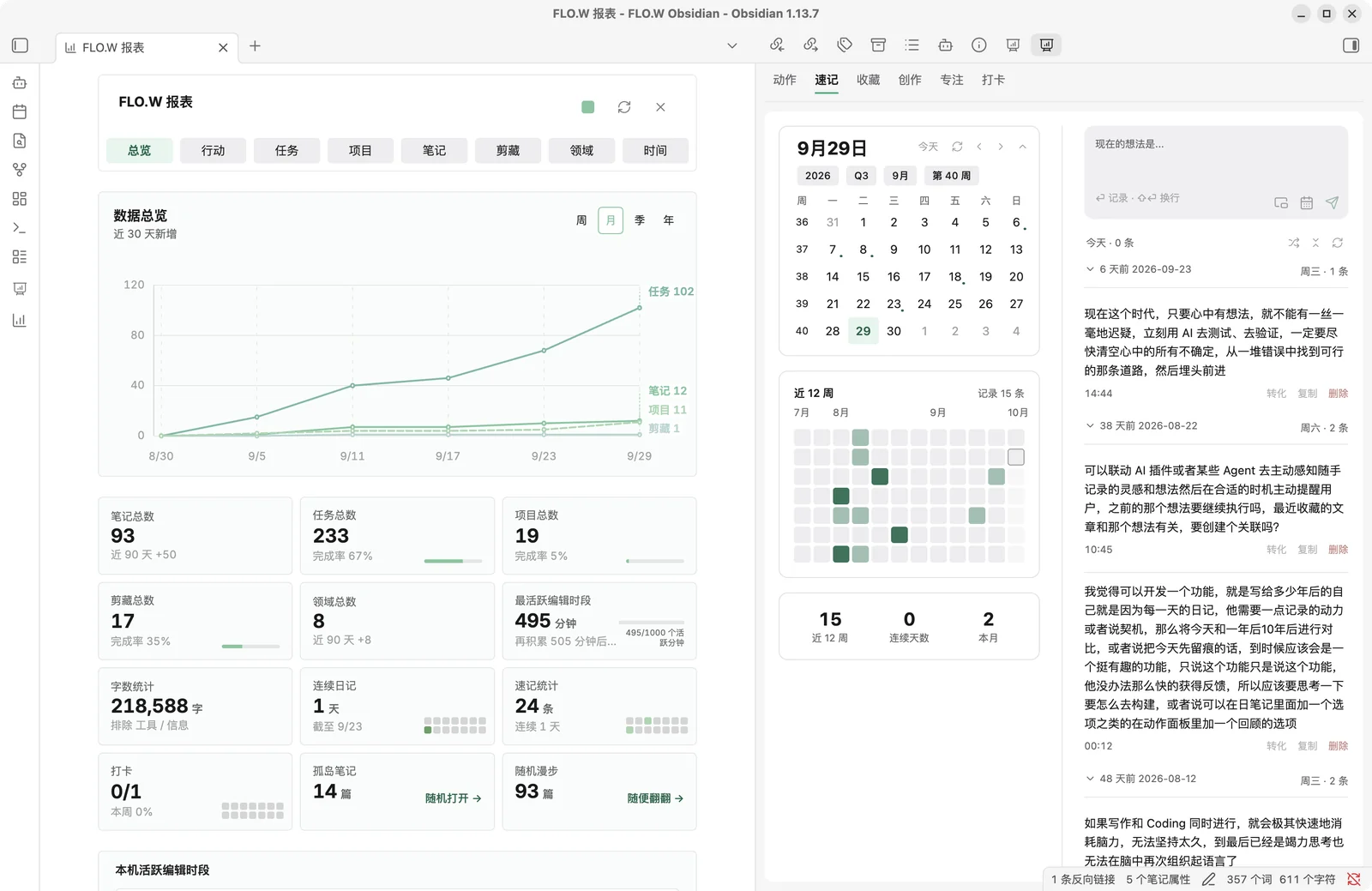Open graph view icon in left ribbon

[20, 170]
